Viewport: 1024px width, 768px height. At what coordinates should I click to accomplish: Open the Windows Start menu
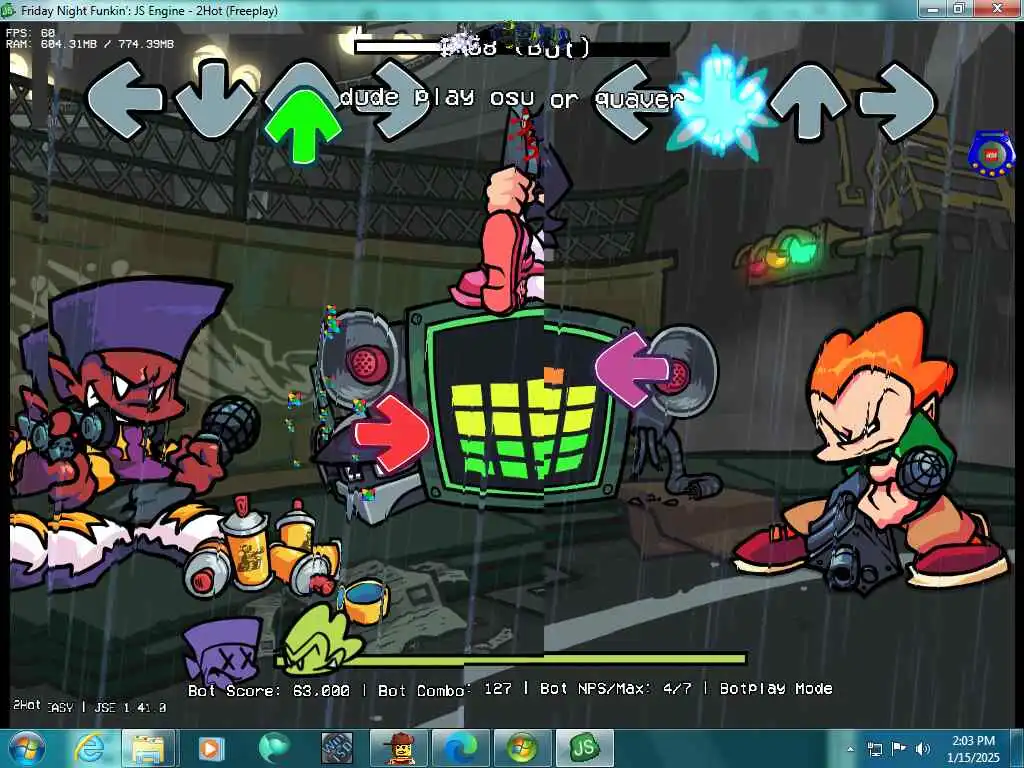[27, 748]
